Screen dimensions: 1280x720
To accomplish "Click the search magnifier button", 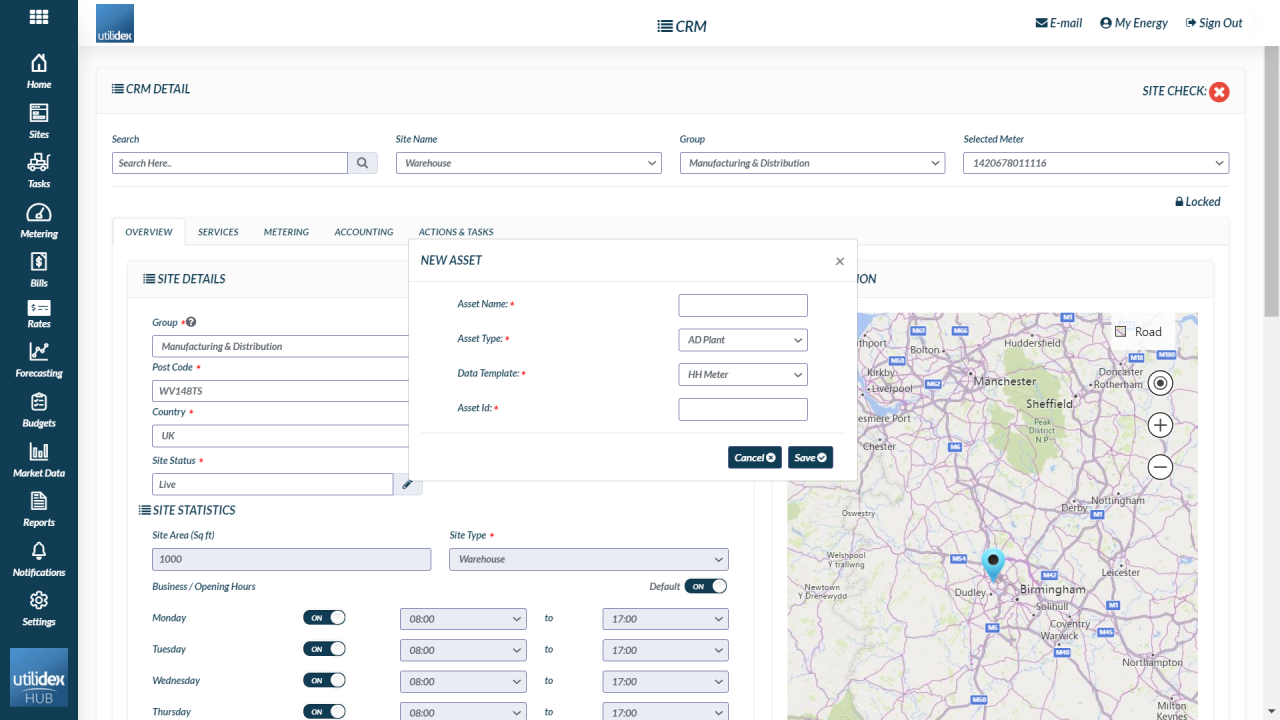I will pos(362,163).
